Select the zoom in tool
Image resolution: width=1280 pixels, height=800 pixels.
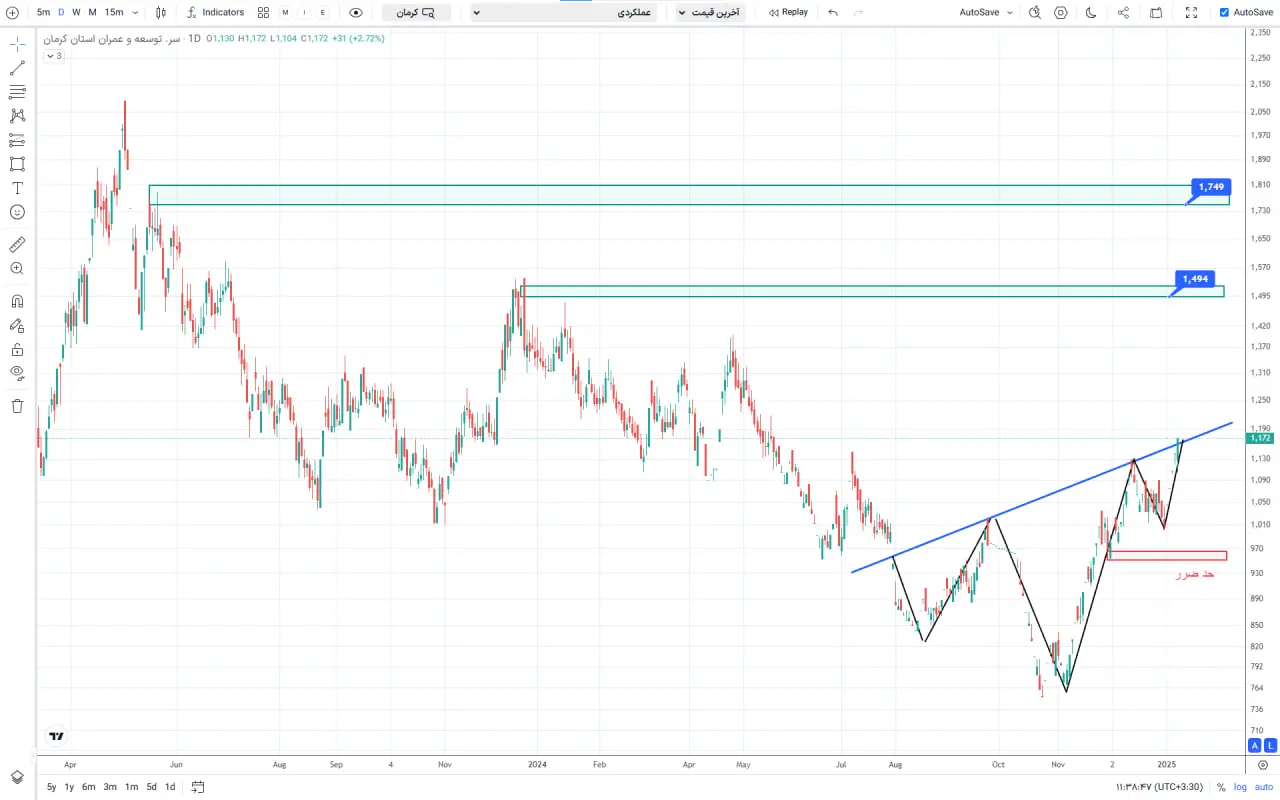click(x=17, y=268)
